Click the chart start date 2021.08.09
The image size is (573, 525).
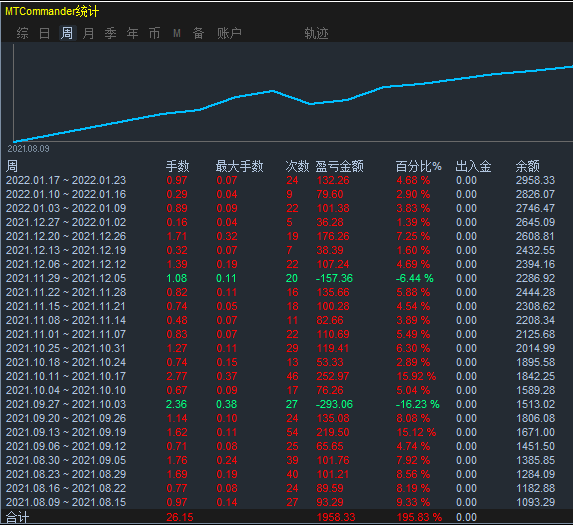click(x=29, y=149)
